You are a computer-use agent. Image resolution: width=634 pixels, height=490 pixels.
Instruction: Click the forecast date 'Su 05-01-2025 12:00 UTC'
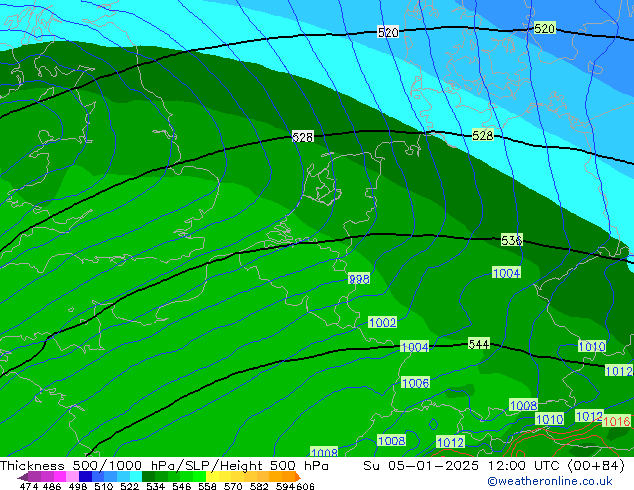[x=461, y=466]
